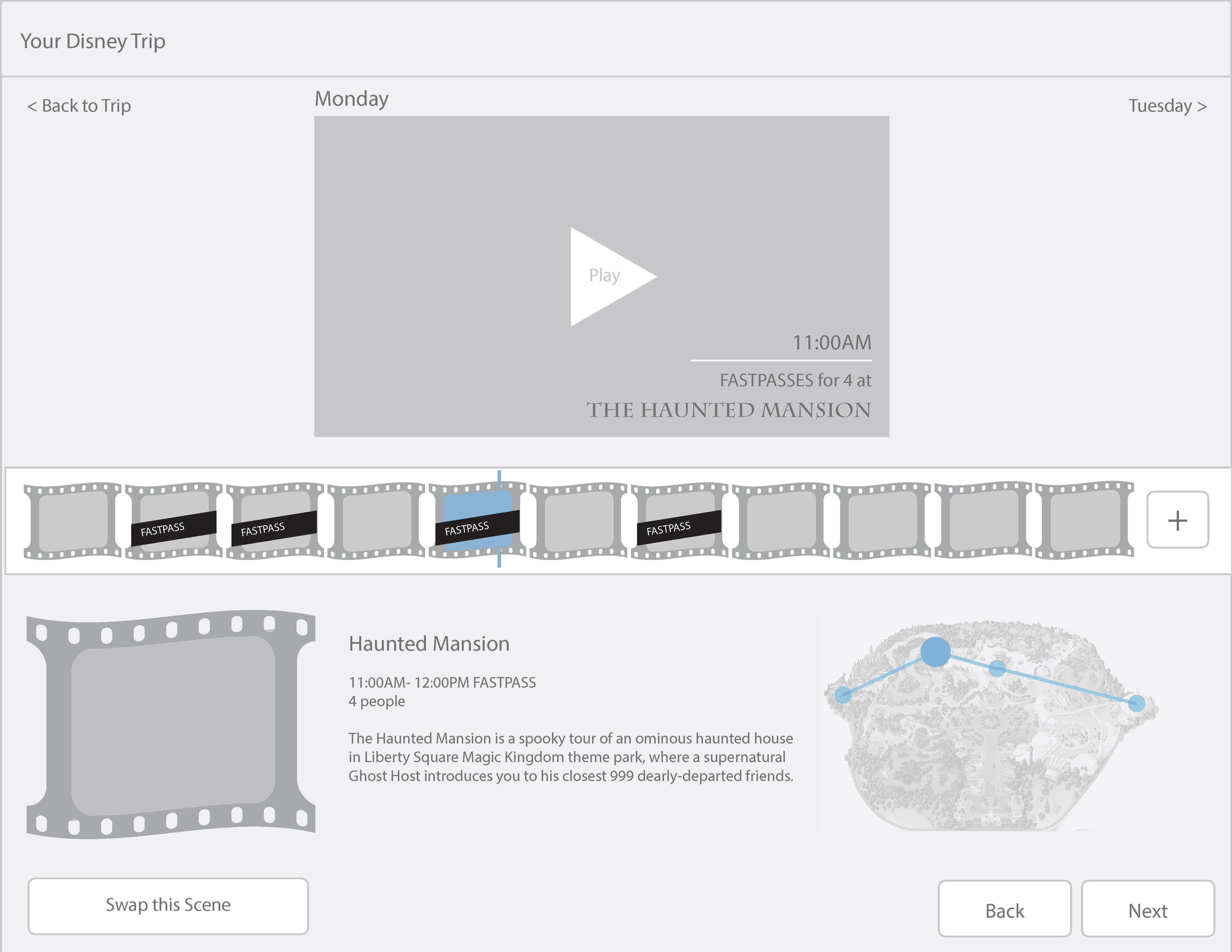Click the blue timeline playhead marker
The image size is (1232, 952).
(499, 477)
